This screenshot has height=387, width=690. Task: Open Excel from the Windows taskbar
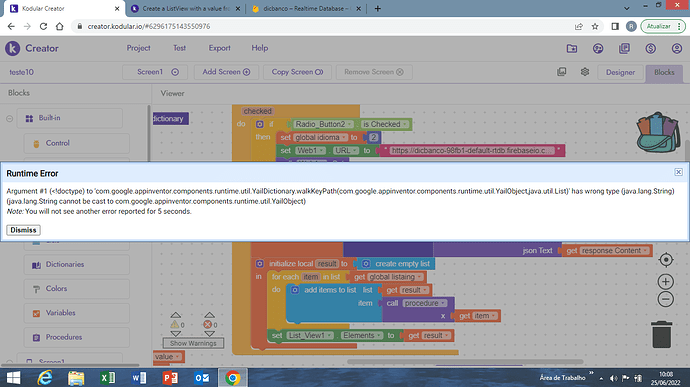click(107, 378)
